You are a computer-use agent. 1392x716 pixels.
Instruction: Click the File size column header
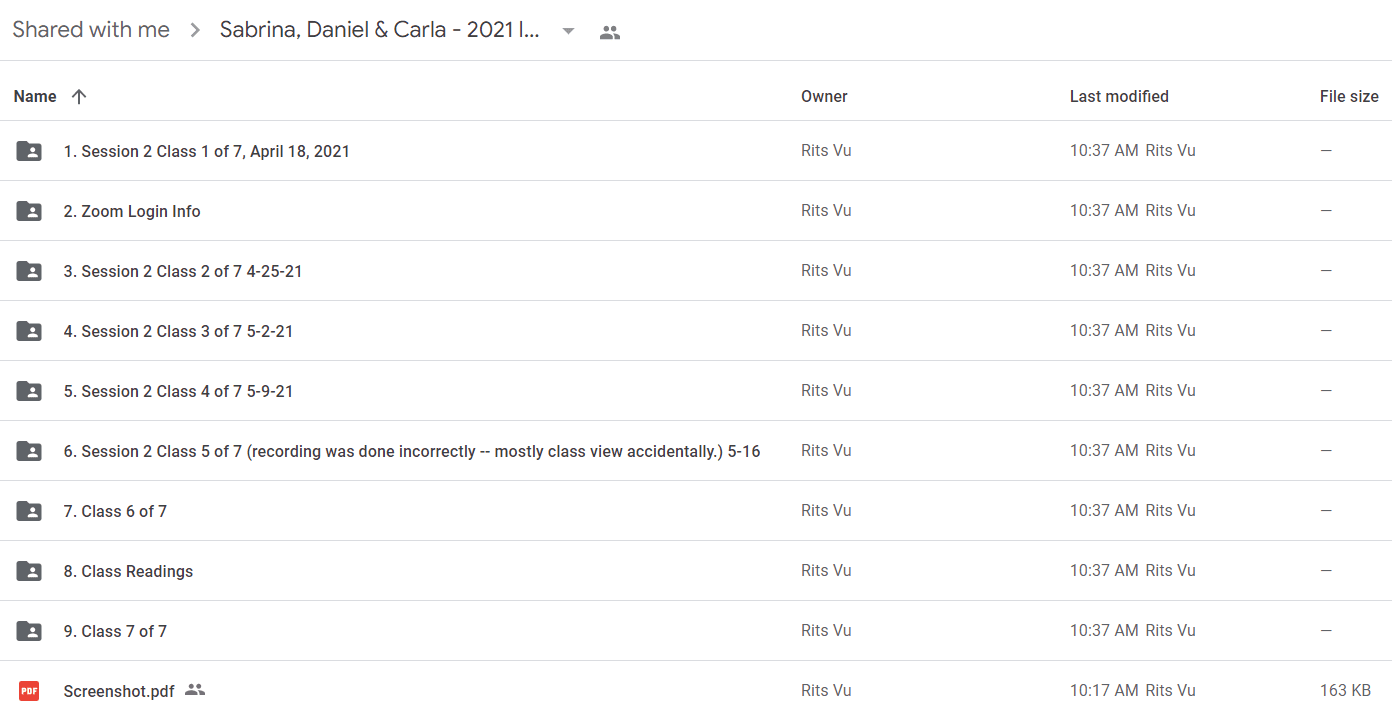[1349, 96]
